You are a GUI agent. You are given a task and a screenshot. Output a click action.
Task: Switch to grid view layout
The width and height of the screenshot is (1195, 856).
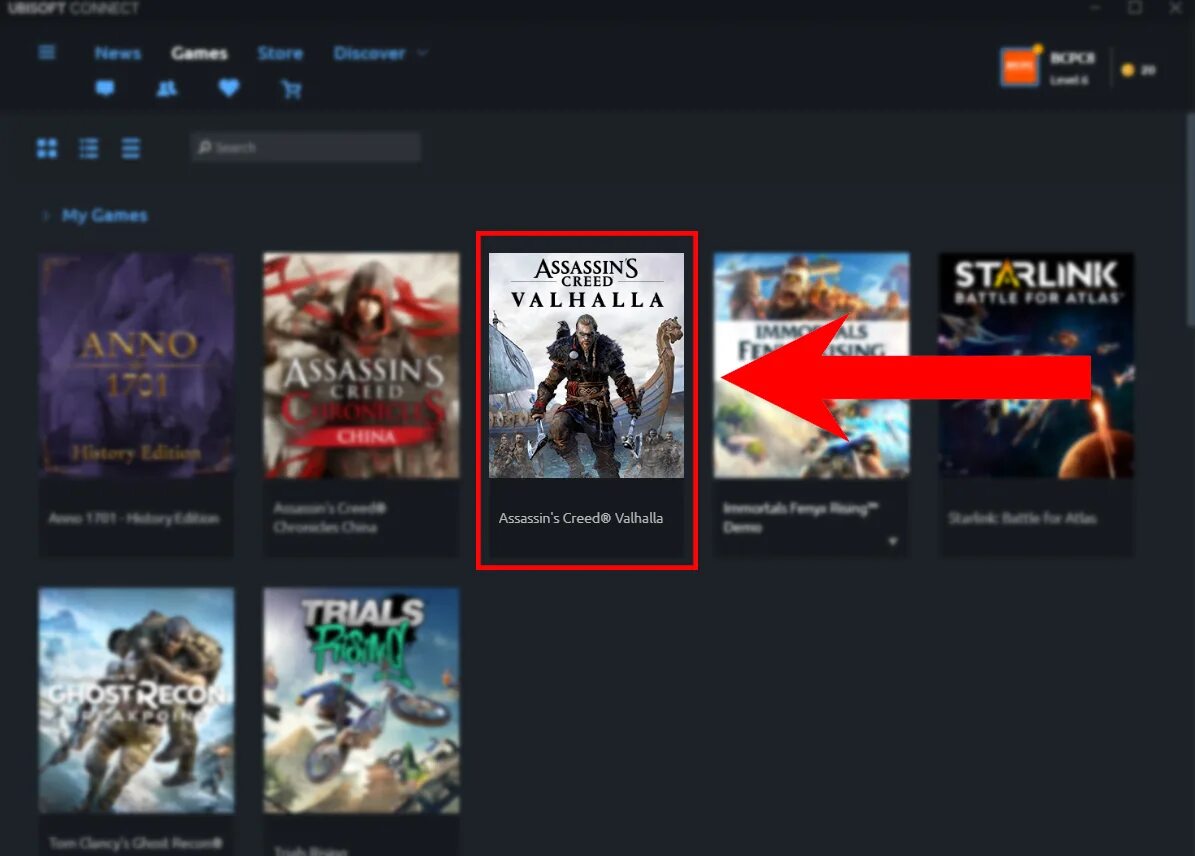tap(46, 148)
